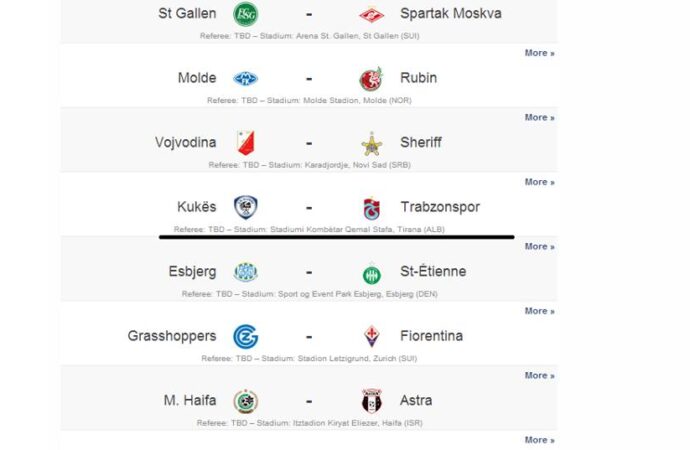690x450 pixels.
Task: Click the Grasshoppers team name
Action: [x=172, y=336]
